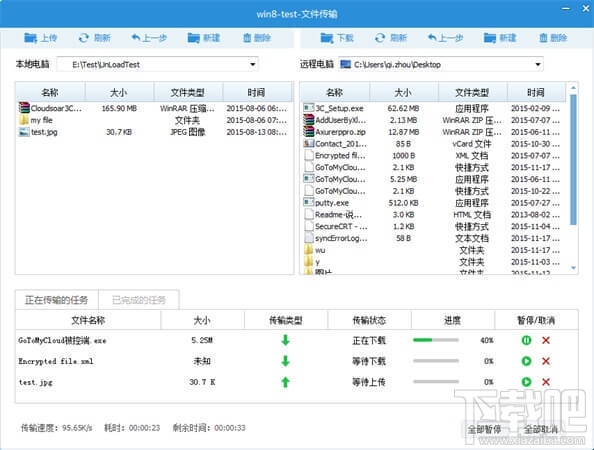The width and height of the screenshot is (594, 450).
Task: Click the transfer list File Name header
Action: pyautogui.click(x=88, y=320)
